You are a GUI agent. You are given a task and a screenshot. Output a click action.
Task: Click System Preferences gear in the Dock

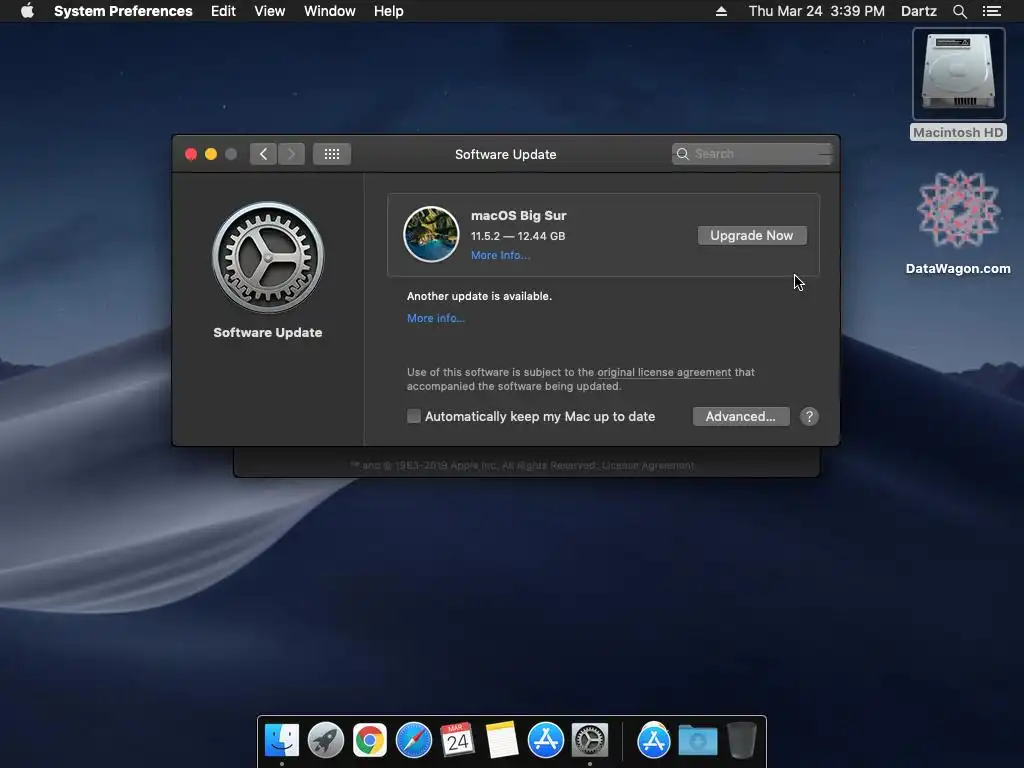tap(590, 741)
